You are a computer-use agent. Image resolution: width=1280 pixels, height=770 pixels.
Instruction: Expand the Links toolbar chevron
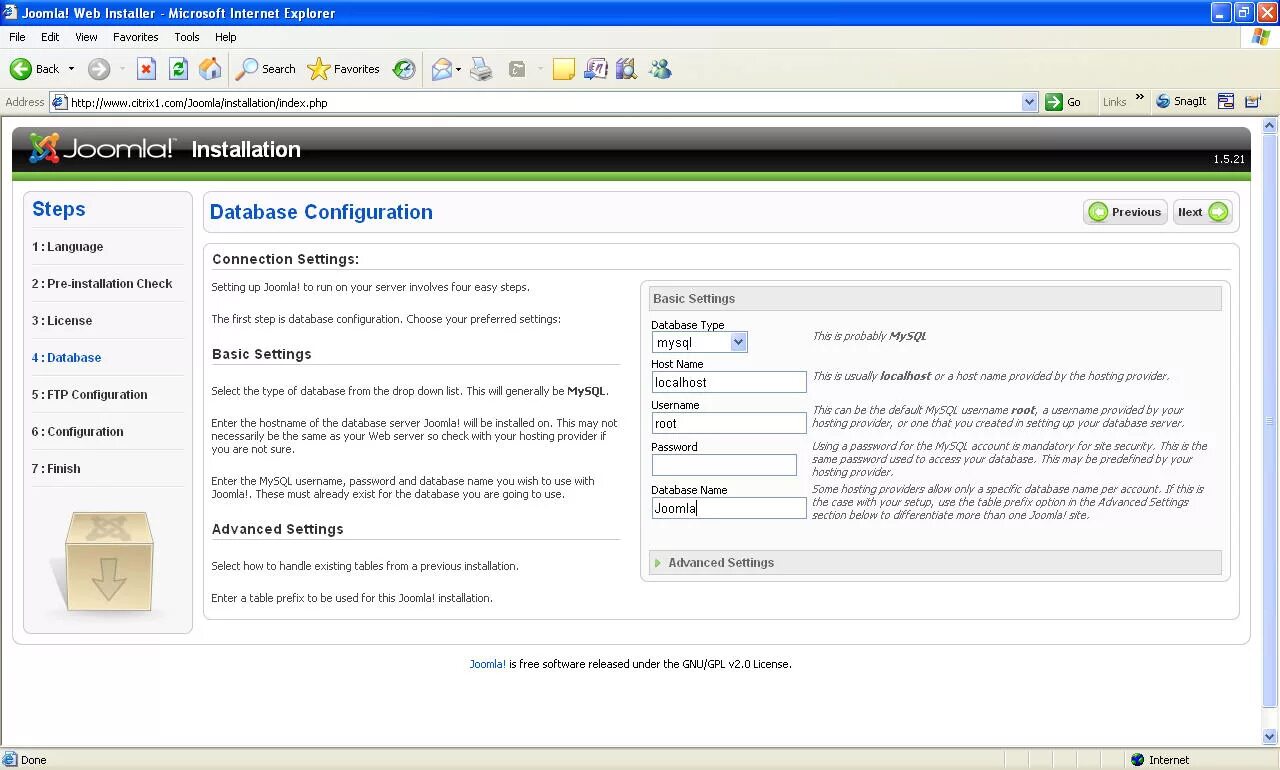[x=1139, y=98]
